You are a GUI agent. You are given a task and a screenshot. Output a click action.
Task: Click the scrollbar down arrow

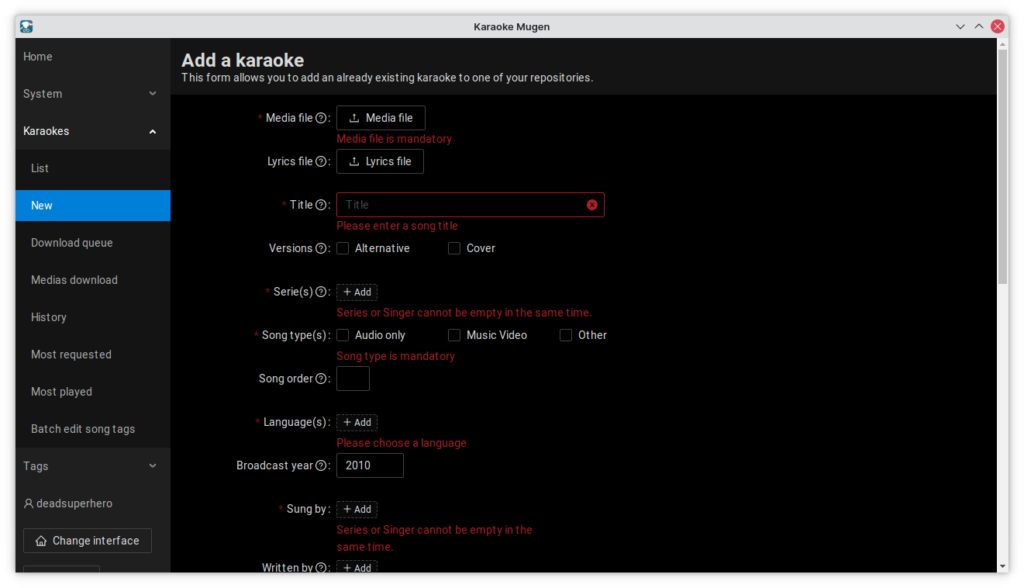tap(1002, 567)
